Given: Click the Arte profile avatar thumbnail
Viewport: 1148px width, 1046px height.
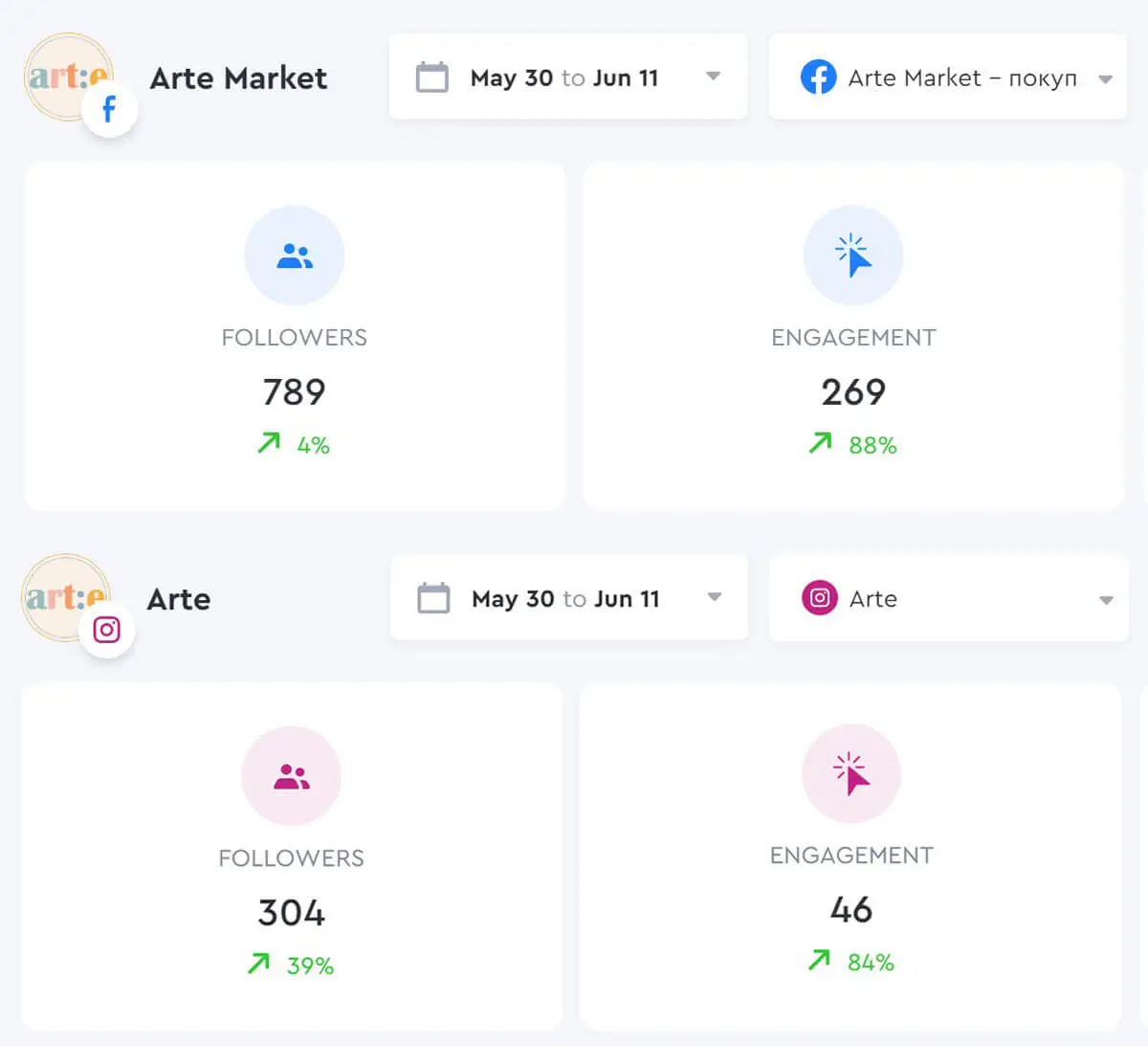Looking at the screenshot, I should click(65, 593).
